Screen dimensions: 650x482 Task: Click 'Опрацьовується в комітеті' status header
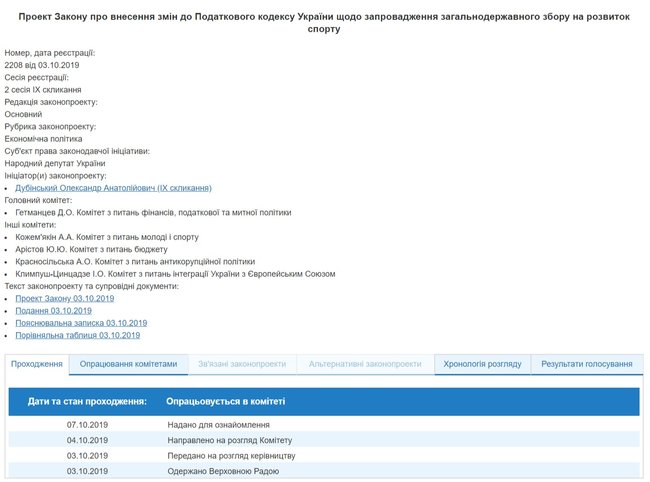(226, 402)
